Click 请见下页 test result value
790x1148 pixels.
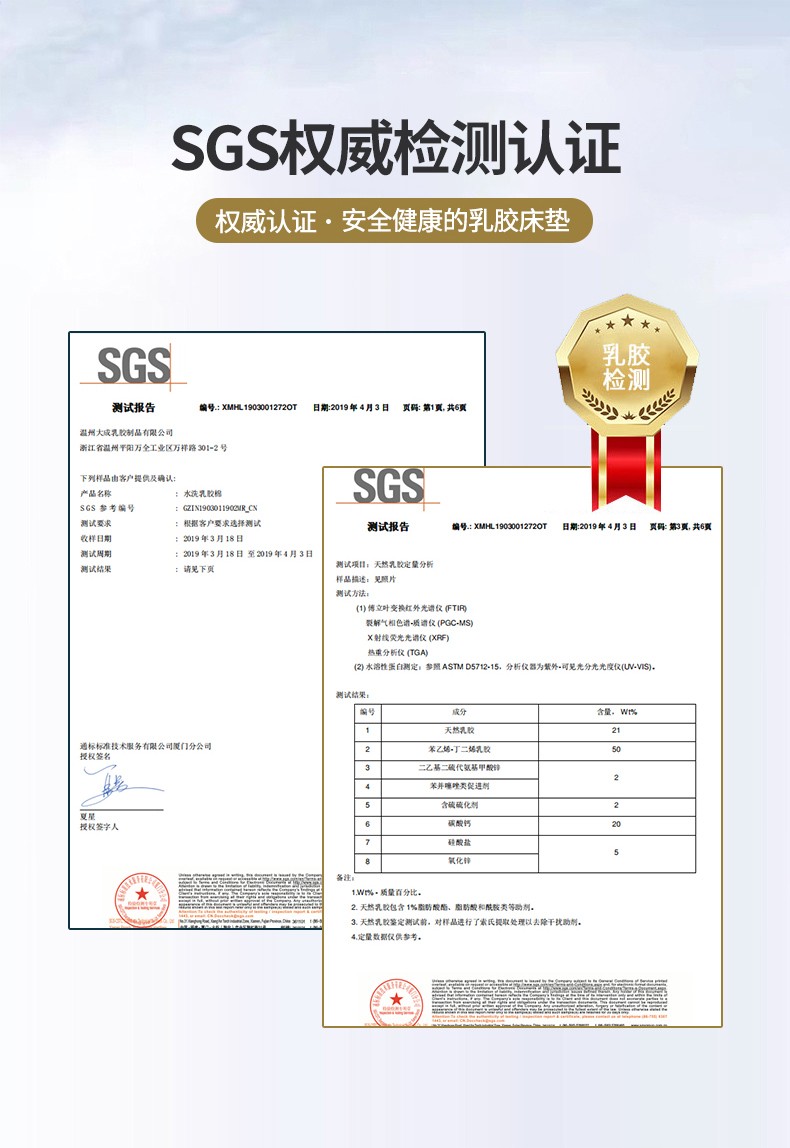199,569
